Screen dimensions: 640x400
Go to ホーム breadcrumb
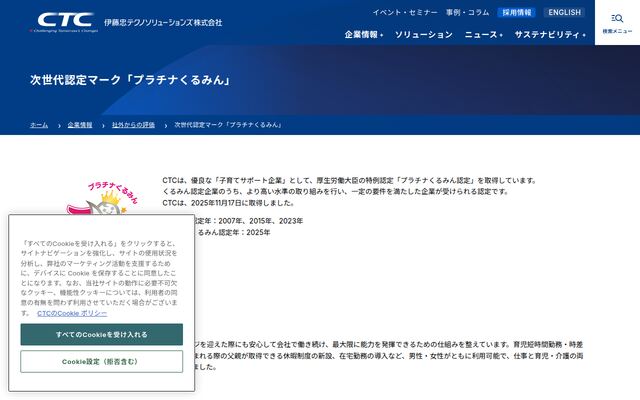coord(39,125)
